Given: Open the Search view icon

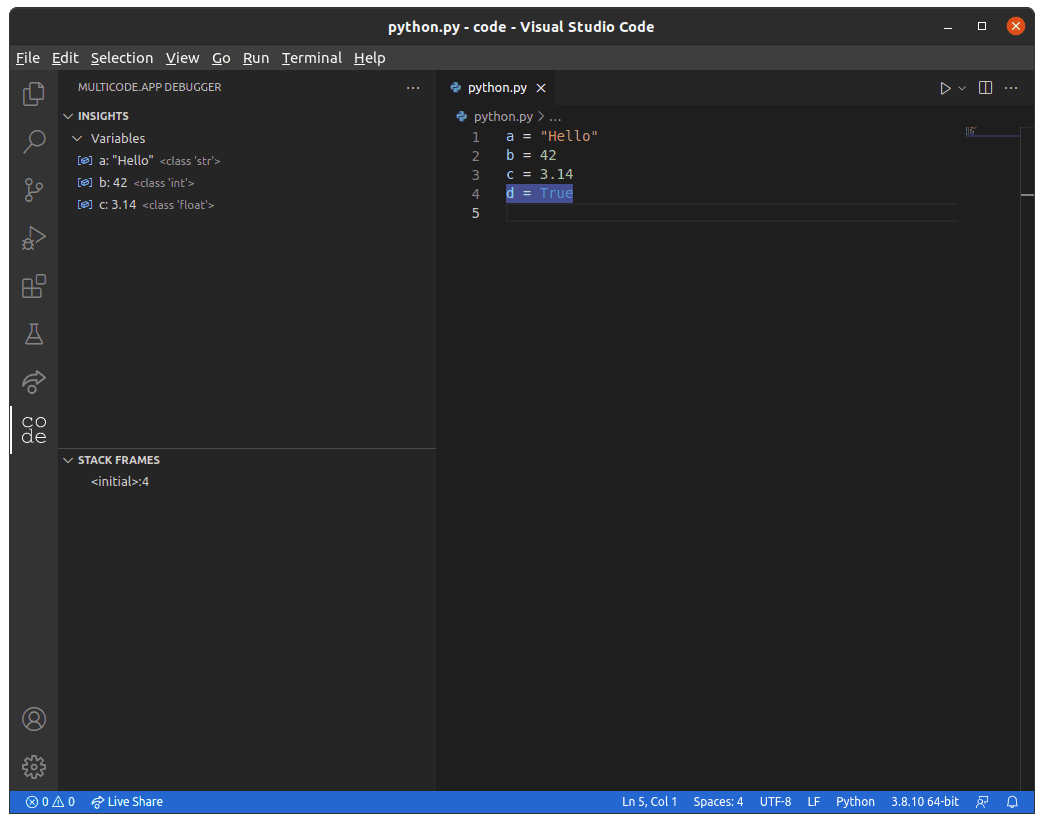Looking at the screenshot, I should click(33, 141).
